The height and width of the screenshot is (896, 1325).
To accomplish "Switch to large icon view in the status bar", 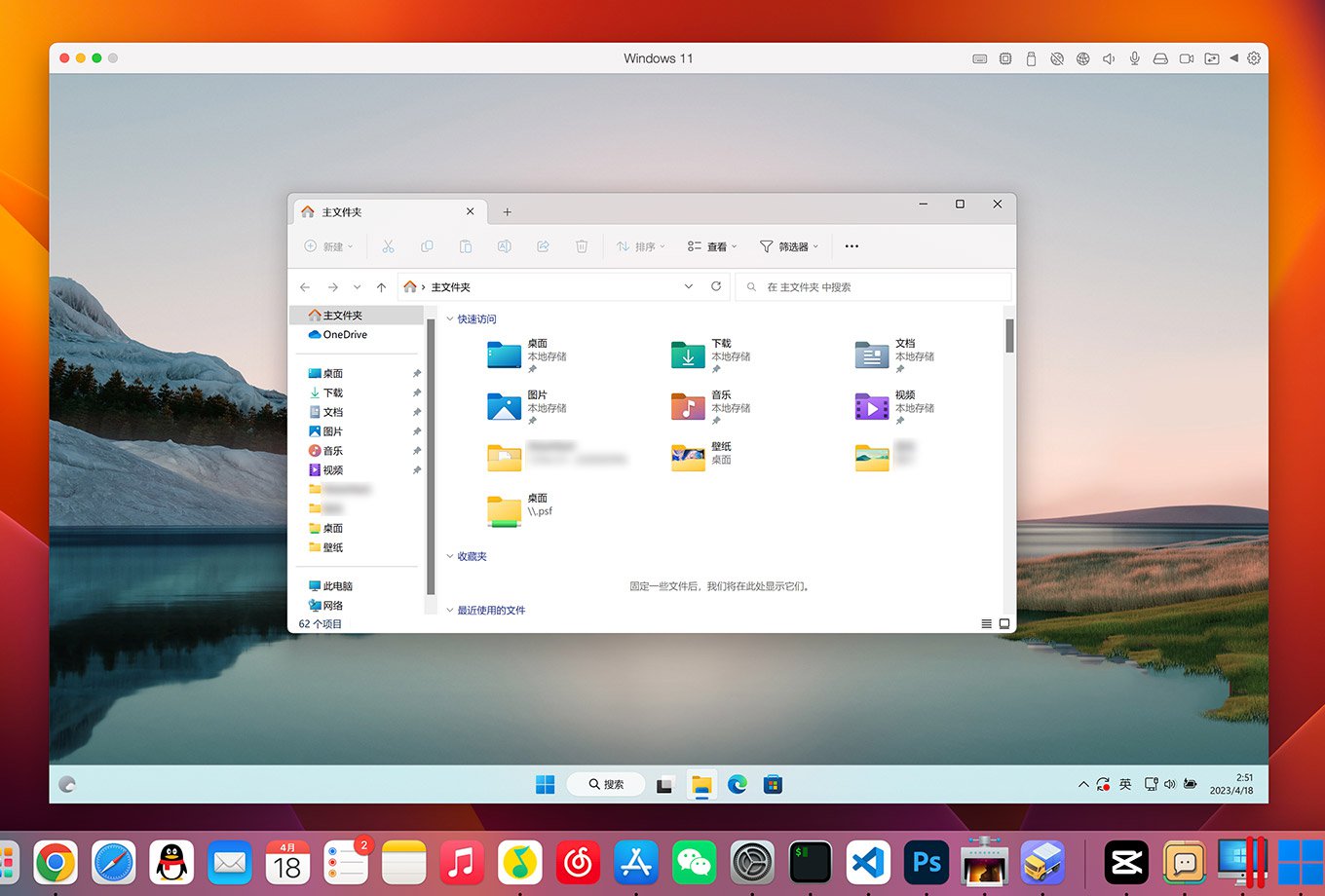I will click(x=1003, y=623).
